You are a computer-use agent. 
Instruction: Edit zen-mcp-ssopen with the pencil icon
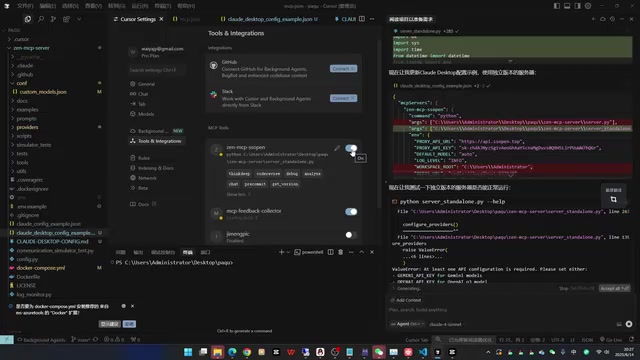337,148
